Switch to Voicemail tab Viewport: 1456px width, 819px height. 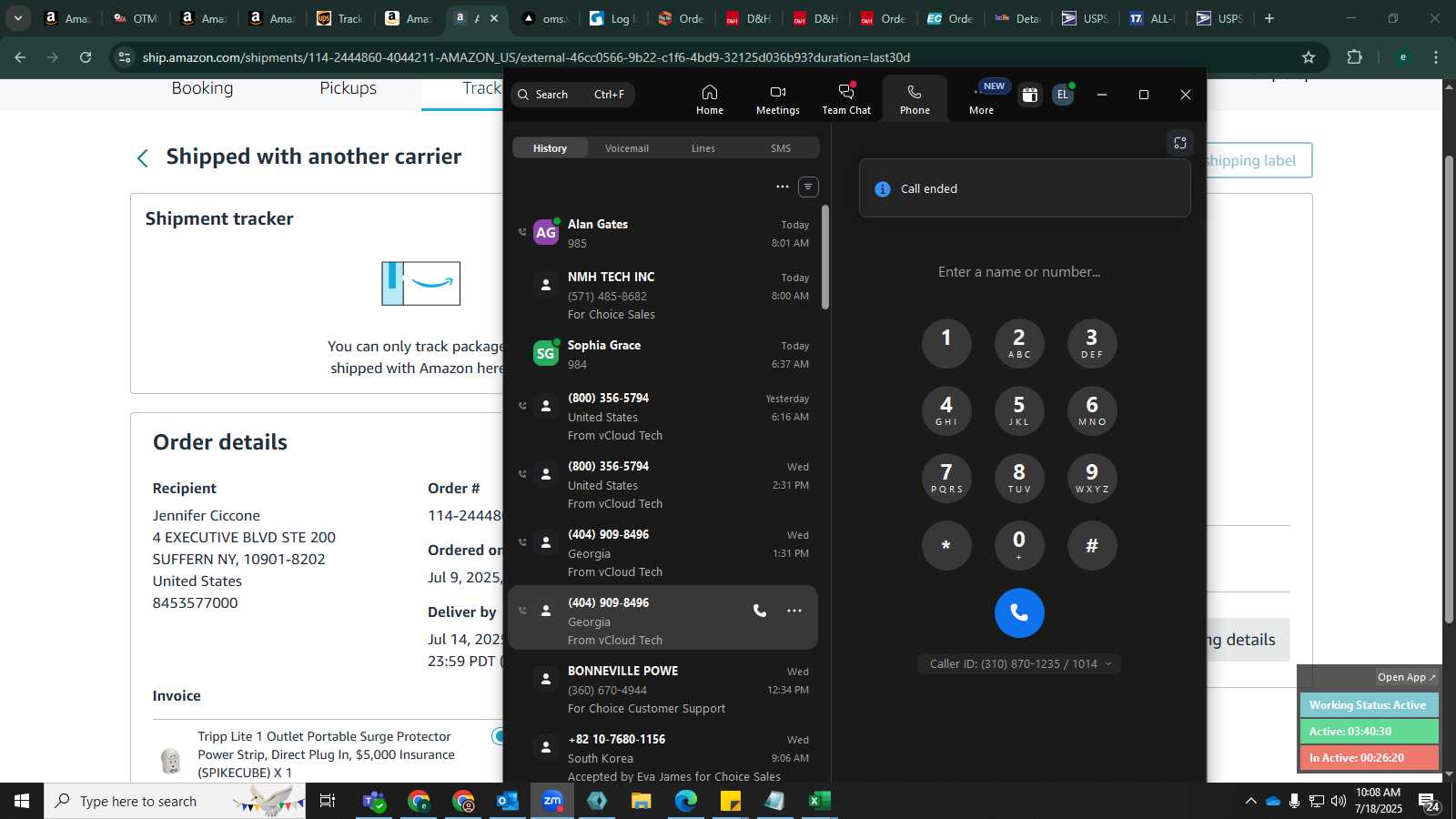click(627, 148)
